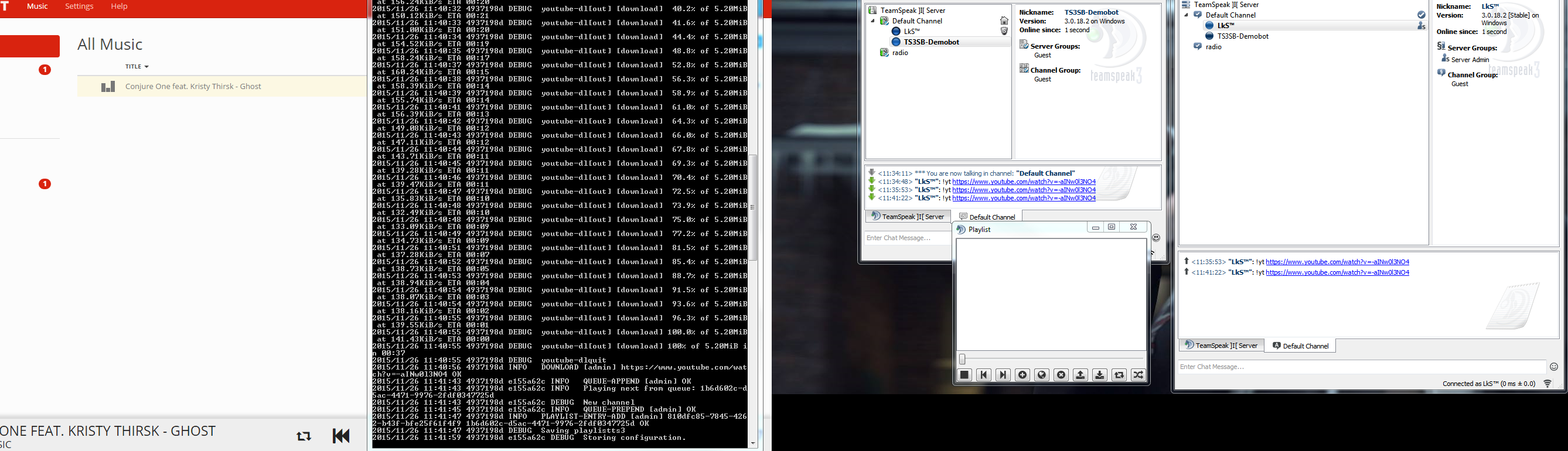The width and height of the screenshot is (1568, 451).
Task: Click chat message input in left TeamSpeak window
Action: pyautogui.click(x=908, y=238)
